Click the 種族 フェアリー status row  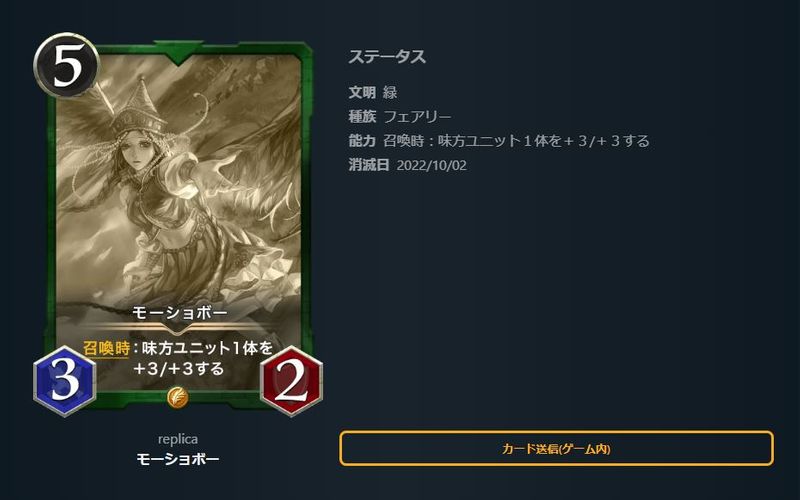point(400,117)
